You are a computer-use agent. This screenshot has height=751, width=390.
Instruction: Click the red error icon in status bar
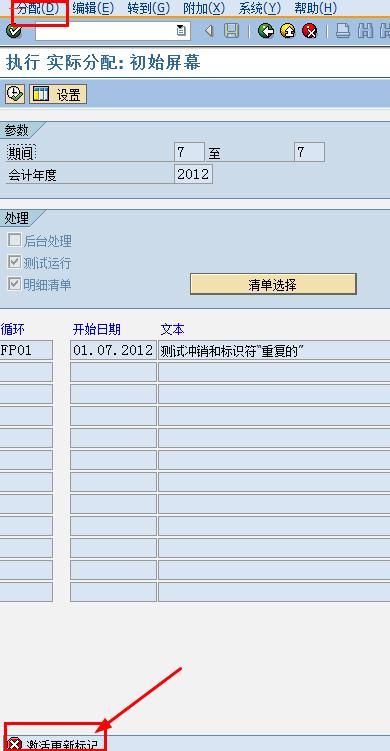[x=15, y=744]
